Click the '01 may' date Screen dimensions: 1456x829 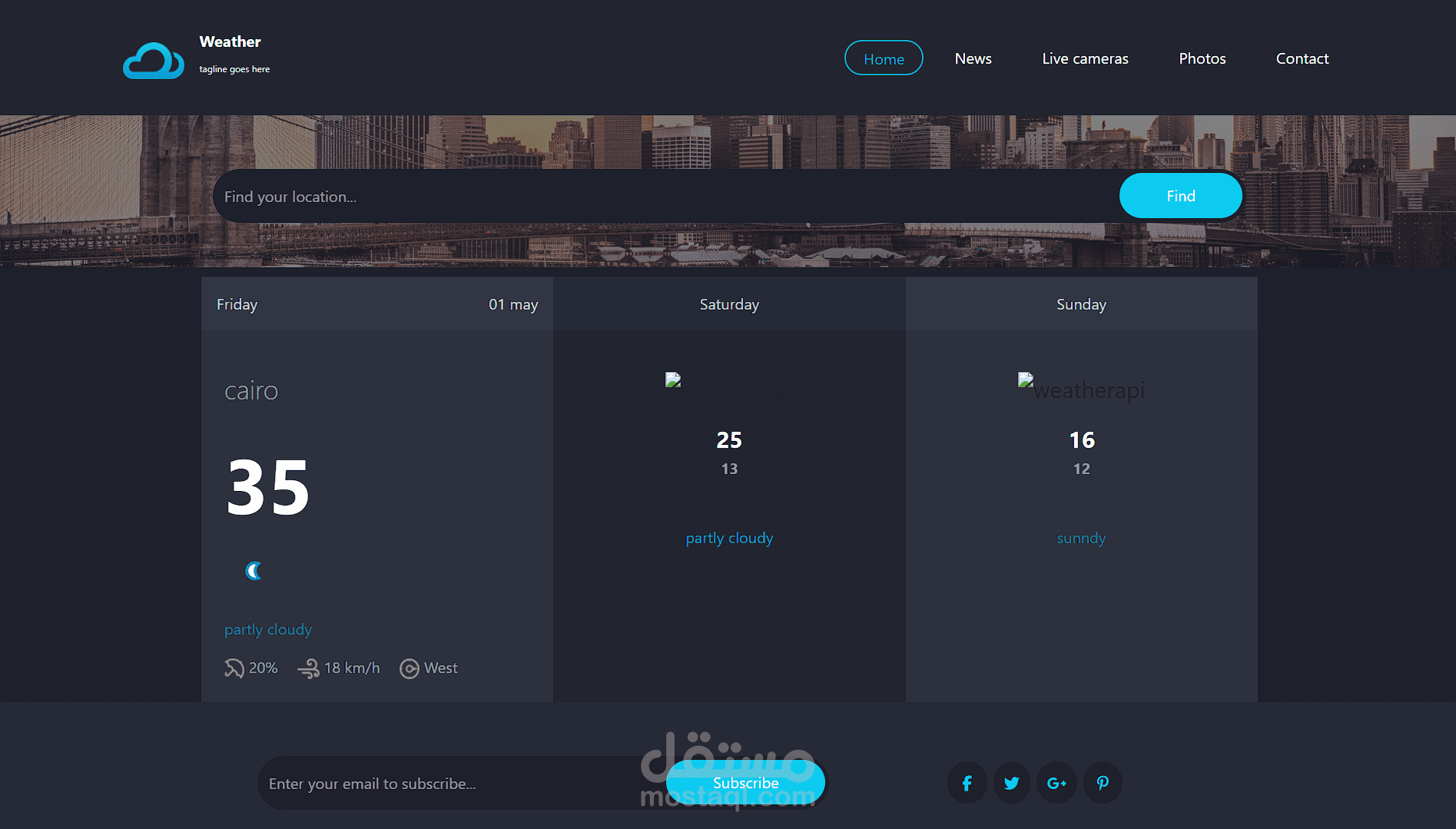[513, 304]
